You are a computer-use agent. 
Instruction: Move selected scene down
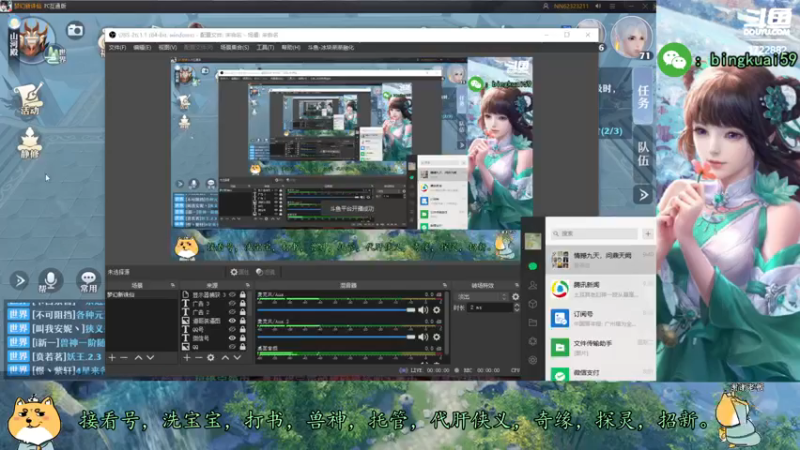(x=150, y=358)
